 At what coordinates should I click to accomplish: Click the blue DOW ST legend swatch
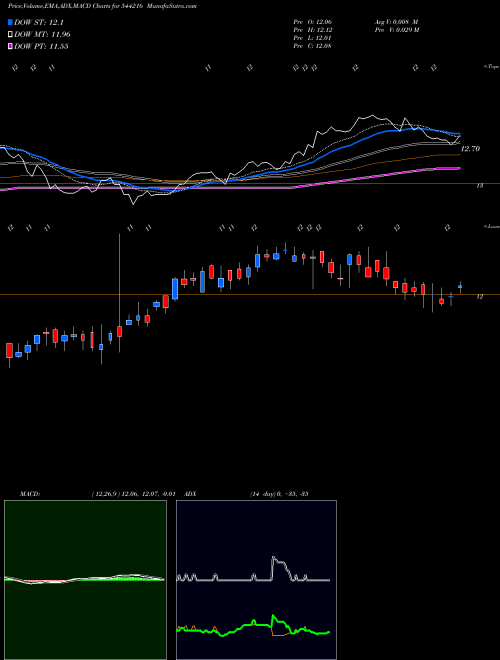(x=10, y=22)
